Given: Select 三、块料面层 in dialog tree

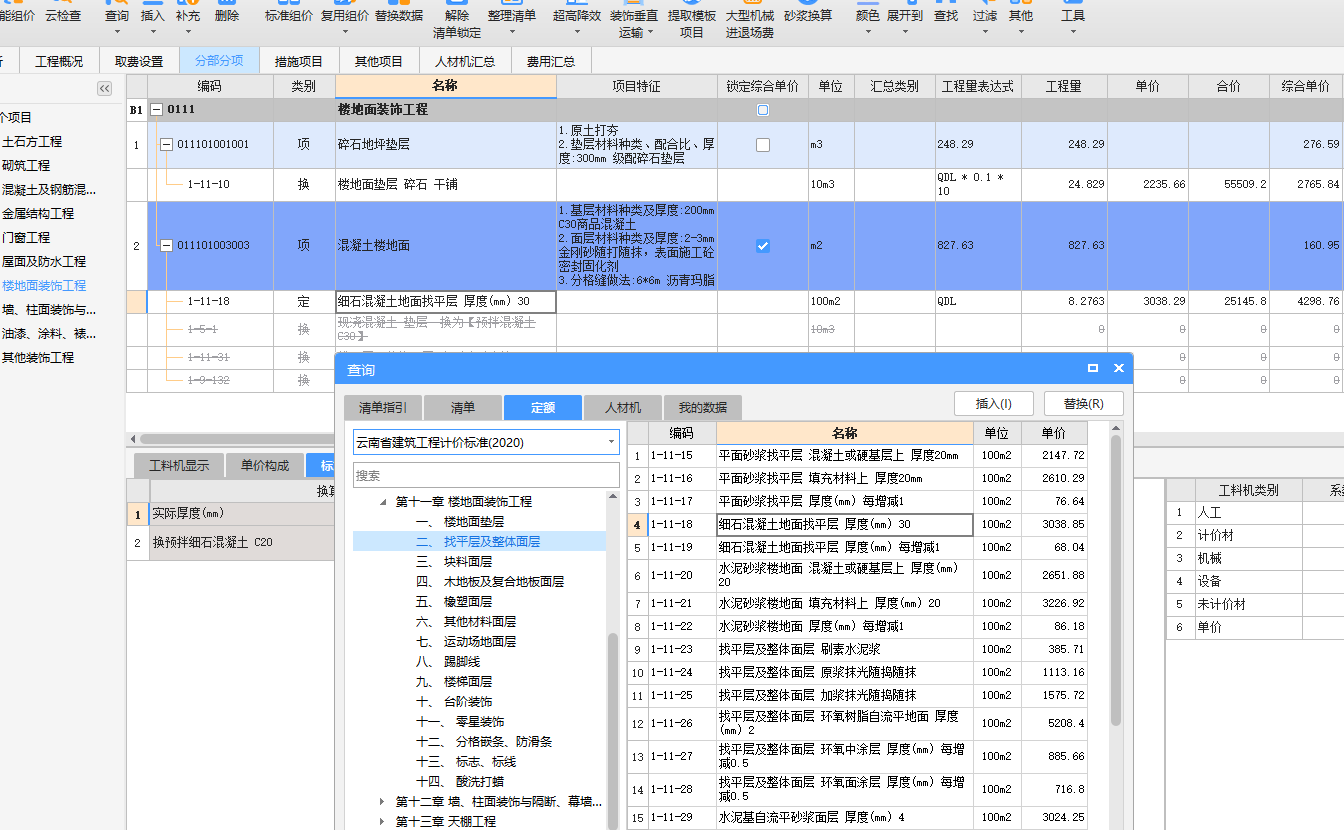Looking at the screenshot, I should tap(454, 562).
